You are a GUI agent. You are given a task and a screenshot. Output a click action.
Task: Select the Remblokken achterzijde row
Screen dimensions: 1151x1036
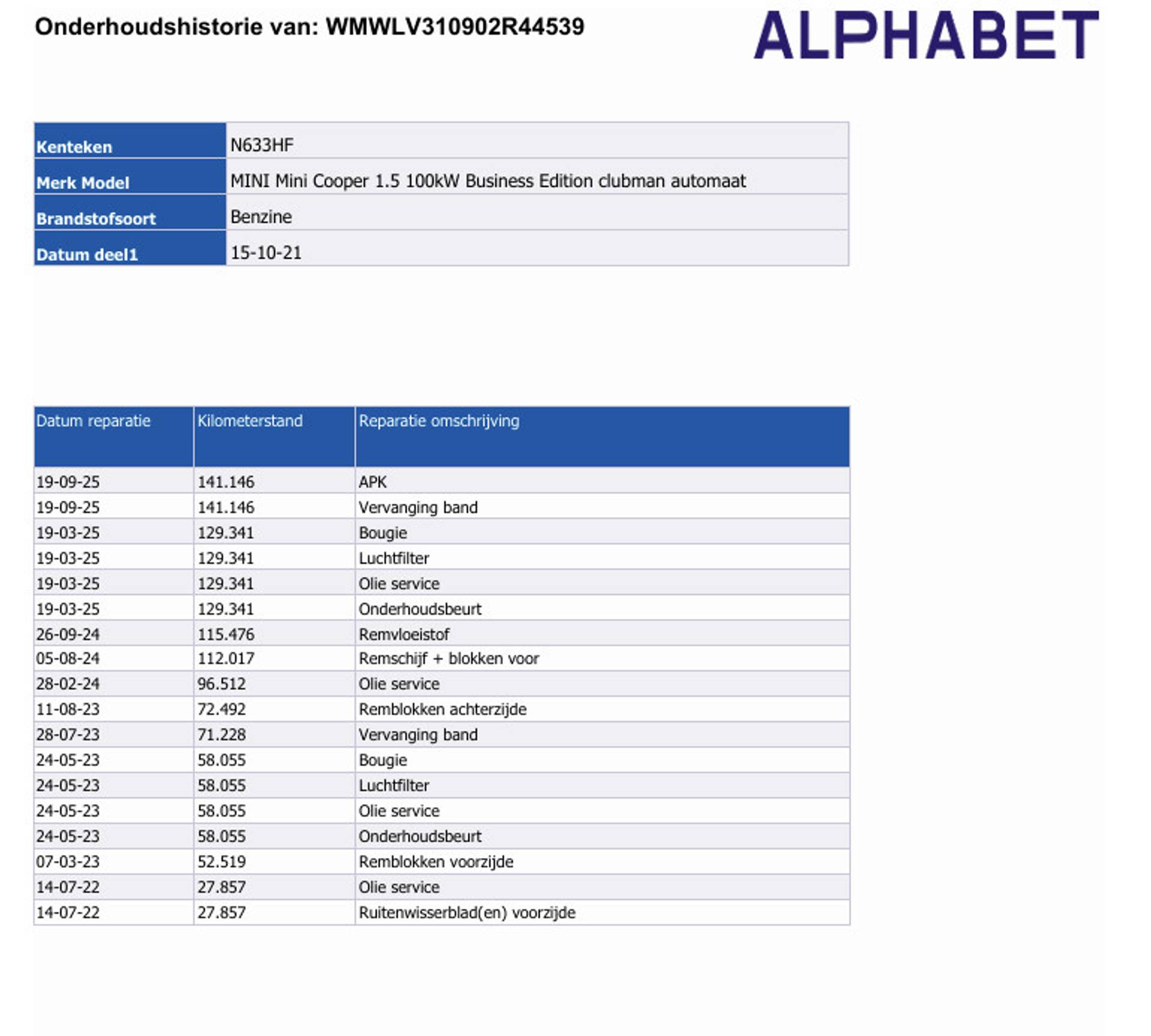pyautogui.click(x=442, y=709)
